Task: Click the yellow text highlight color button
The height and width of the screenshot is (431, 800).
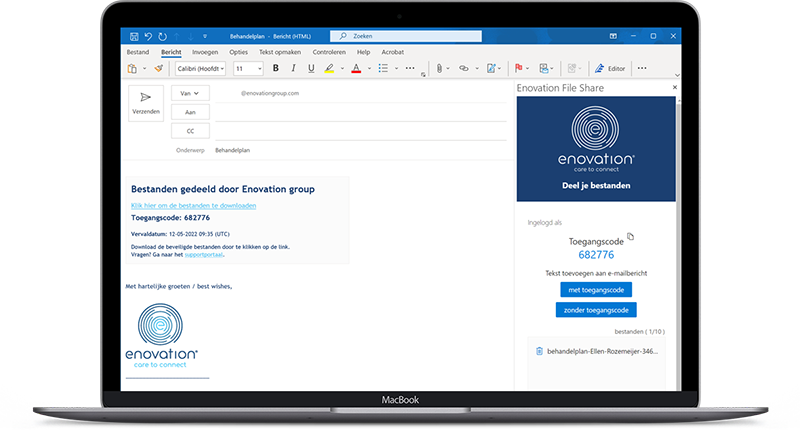Action: 330,69
